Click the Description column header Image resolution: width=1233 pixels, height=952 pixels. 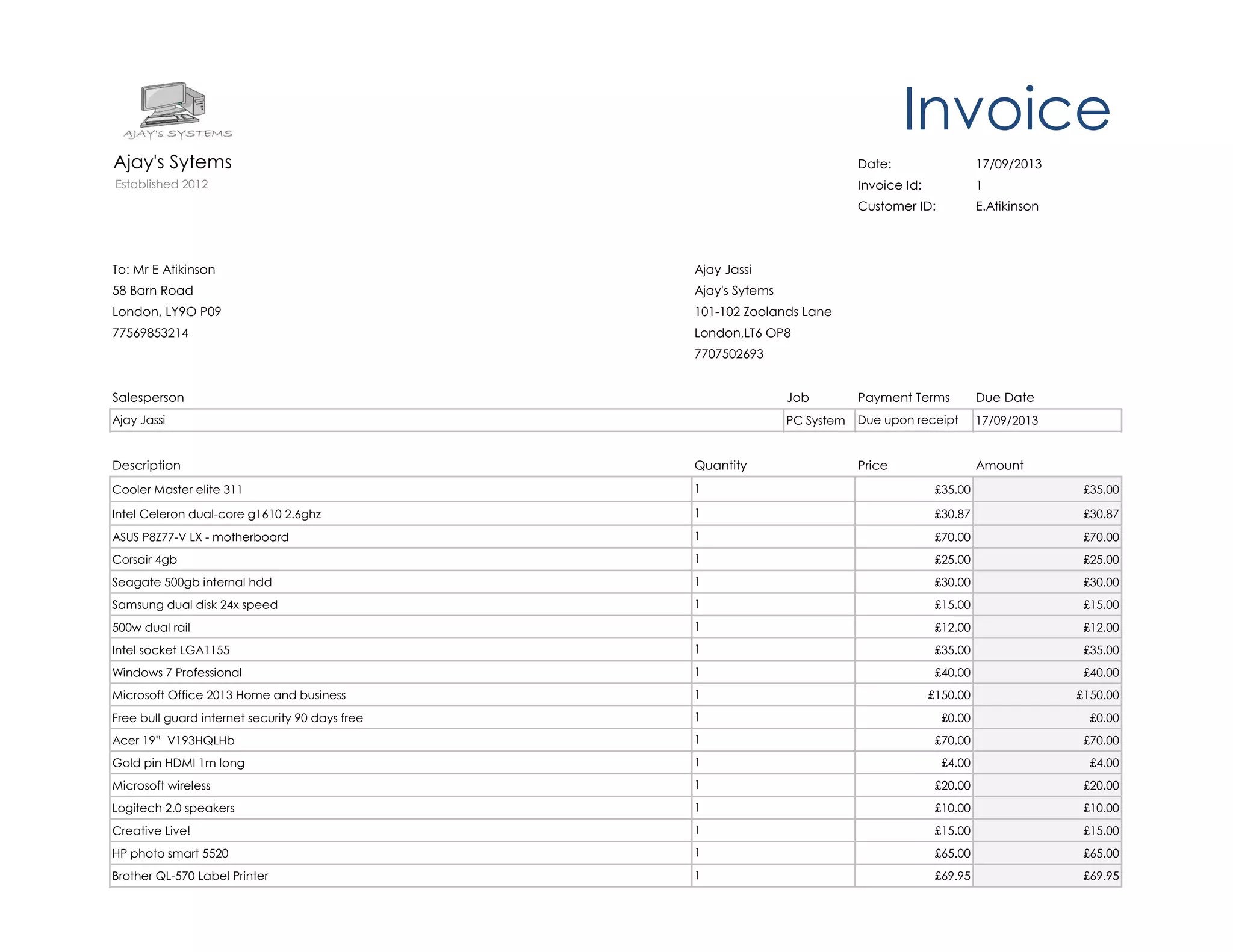(x=146, y=465)
